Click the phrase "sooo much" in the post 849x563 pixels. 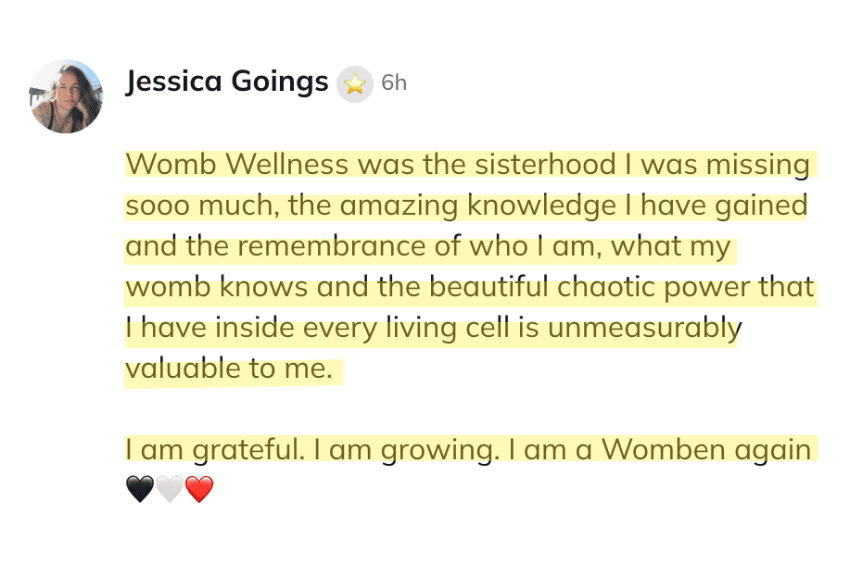point(189,205)
